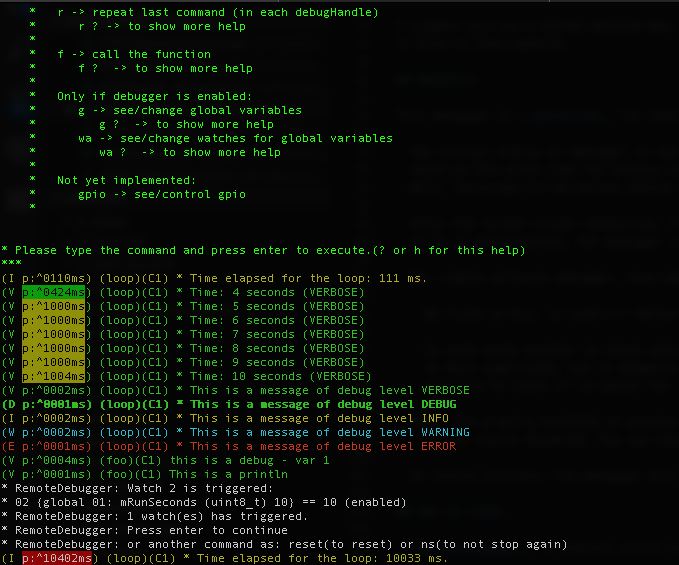Select log line 'Time: 8 seconds (VERBOSE)'
Image resolution: width=679 pixels, height=565 pixels.
(183, 349)
